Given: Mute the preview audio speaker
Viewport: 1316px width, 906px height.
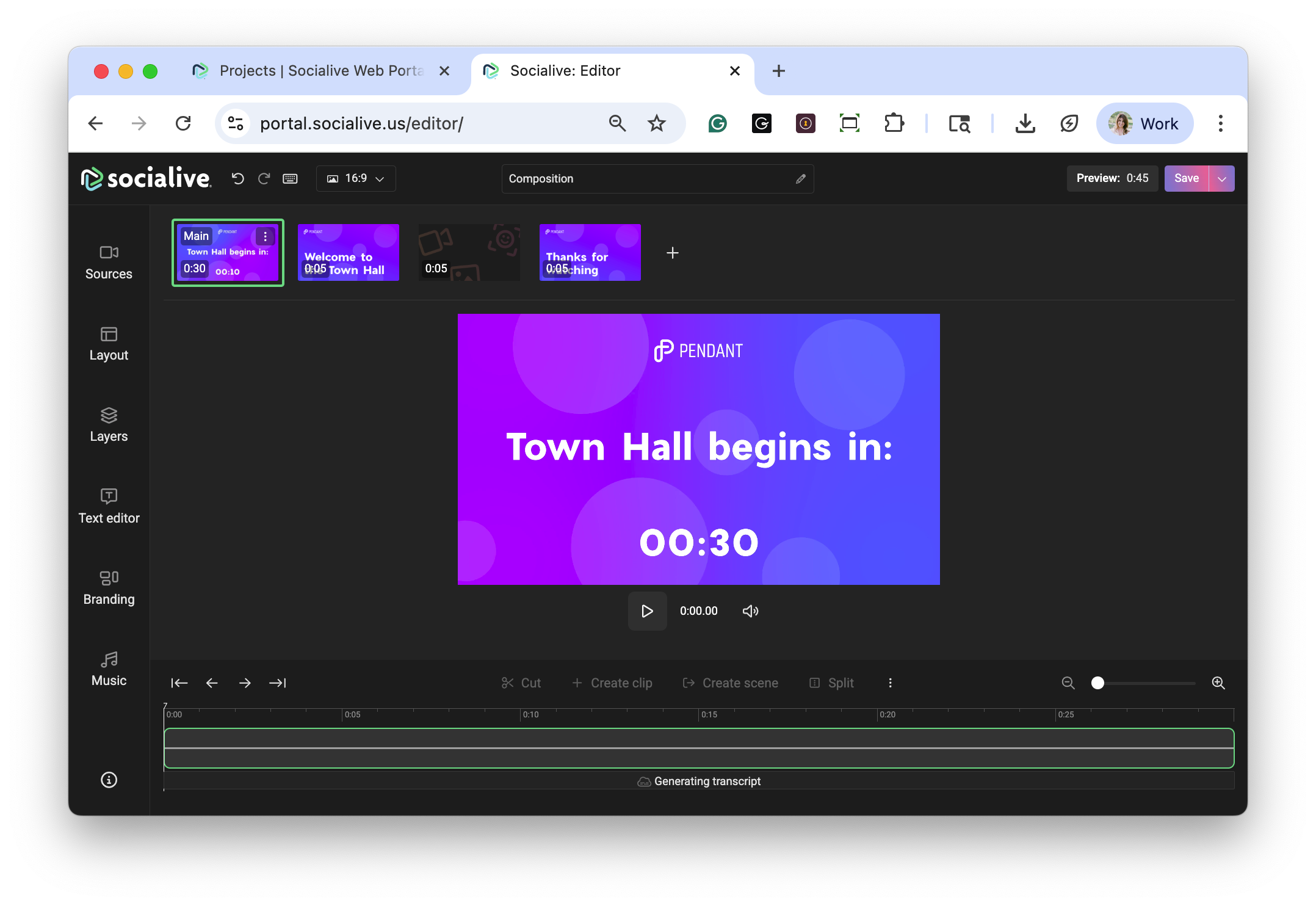Looking at the screenshot, I should [750, 611].
